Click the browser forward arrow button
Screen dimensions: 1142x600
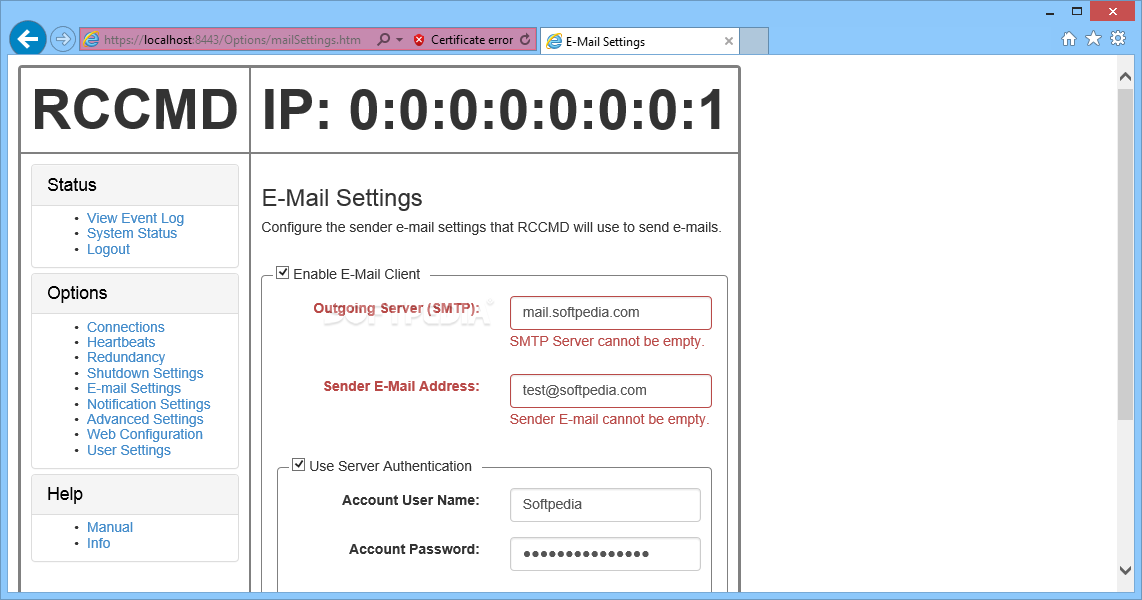[x=63, y=39]
